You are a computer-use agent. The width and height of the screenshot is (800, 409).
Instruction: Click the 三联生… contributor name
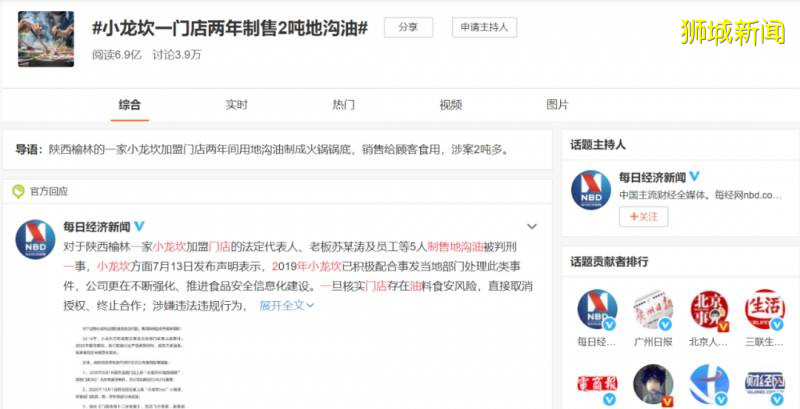(764, 342)
